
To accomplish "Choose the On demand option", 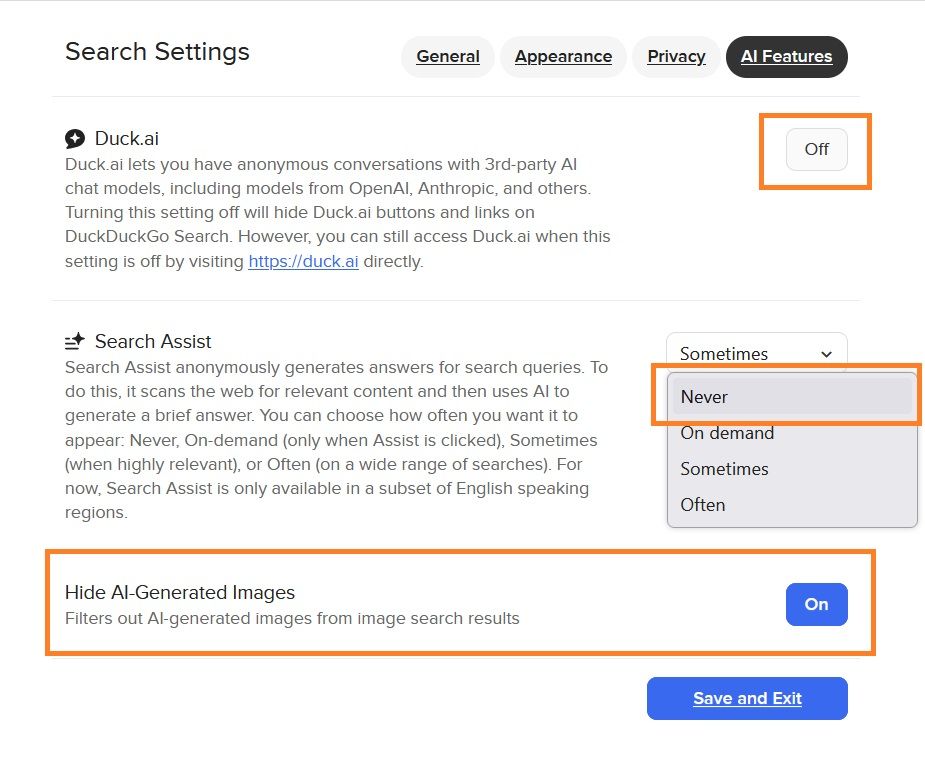I will click(792, 433).
